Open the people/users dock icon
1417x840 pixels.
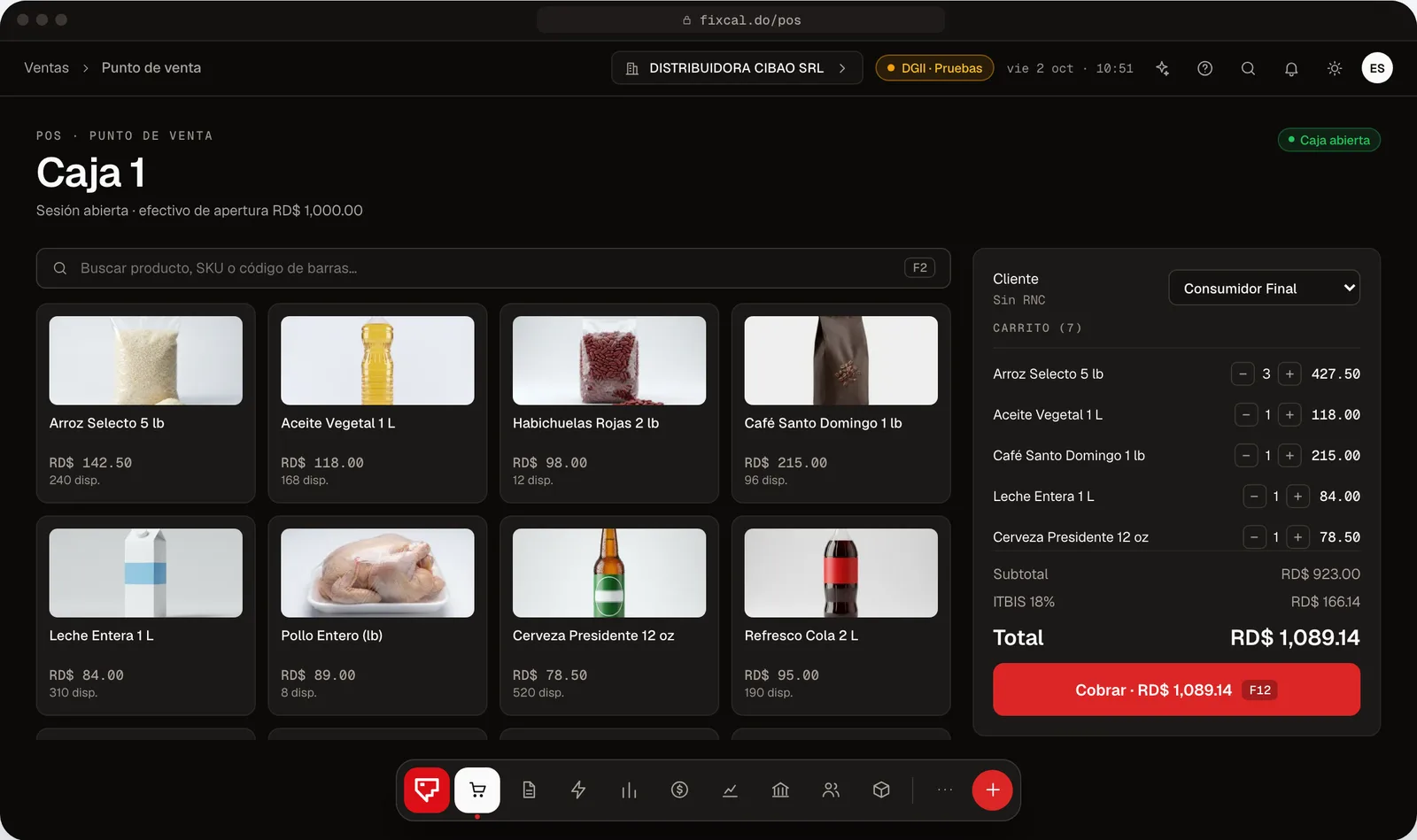[x=831, y=790]
